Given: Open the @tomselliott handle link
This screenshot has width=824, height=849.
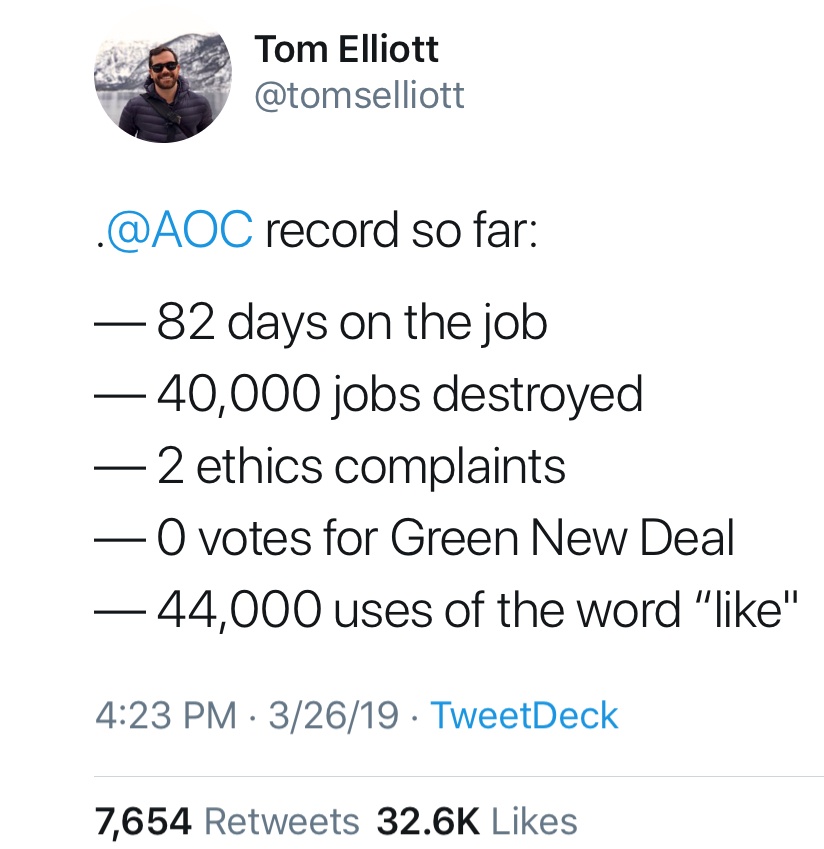Looking at the screenshot, I should click(x=359, y=96).
